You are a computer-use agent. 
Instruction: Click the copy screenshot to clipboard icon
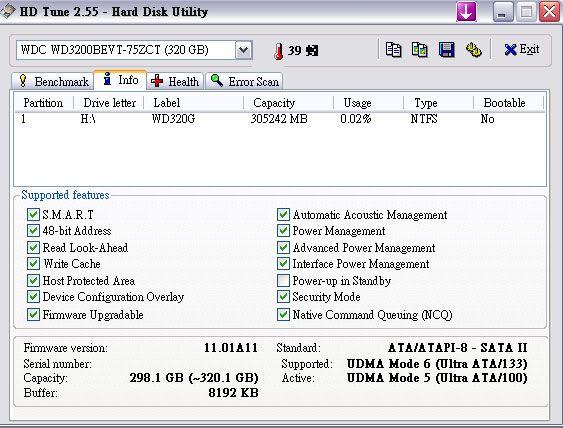click(x=420, y=50)
